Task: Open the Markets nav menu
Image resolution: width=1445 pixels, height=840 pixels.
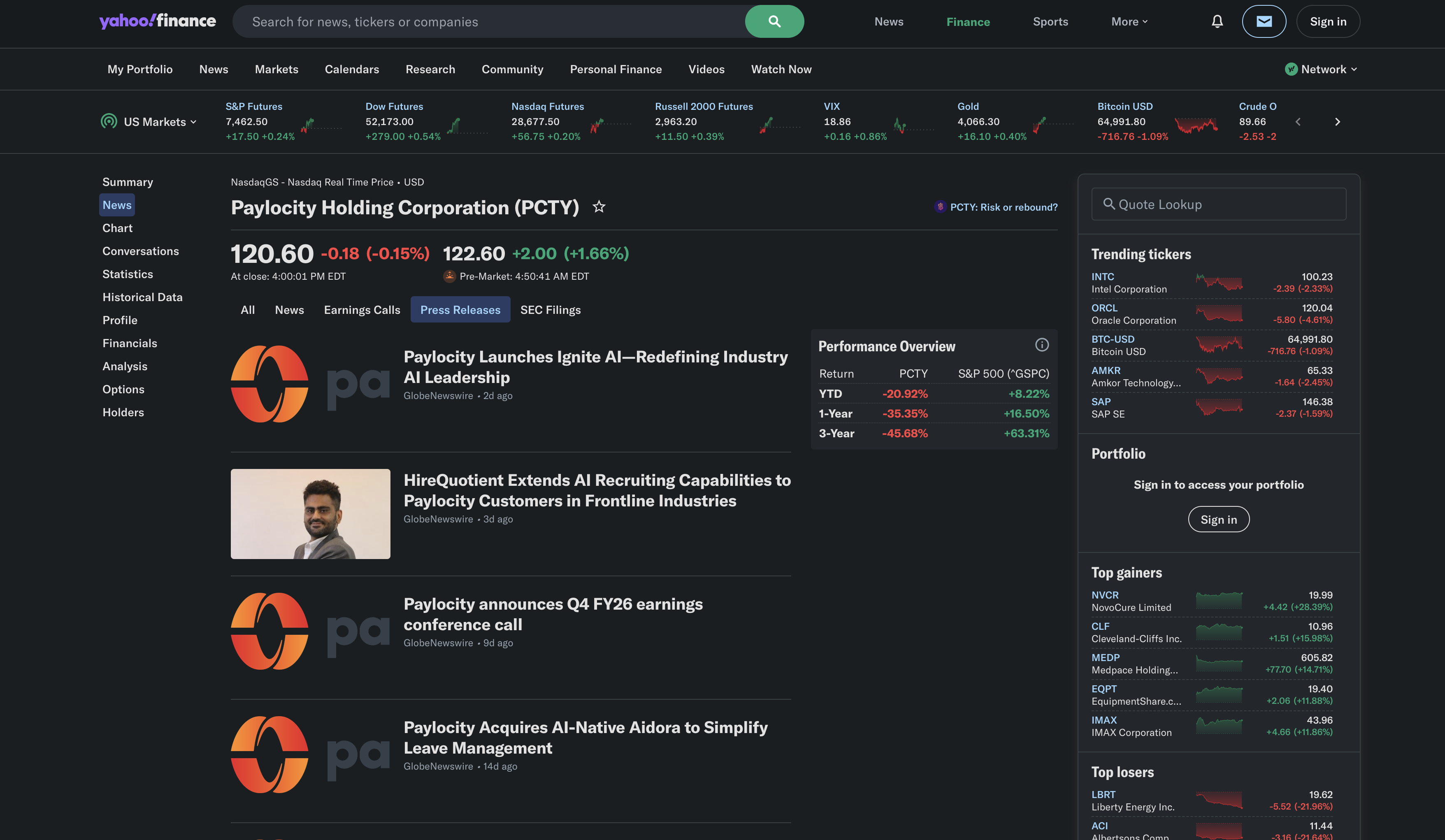Action: 276,69
